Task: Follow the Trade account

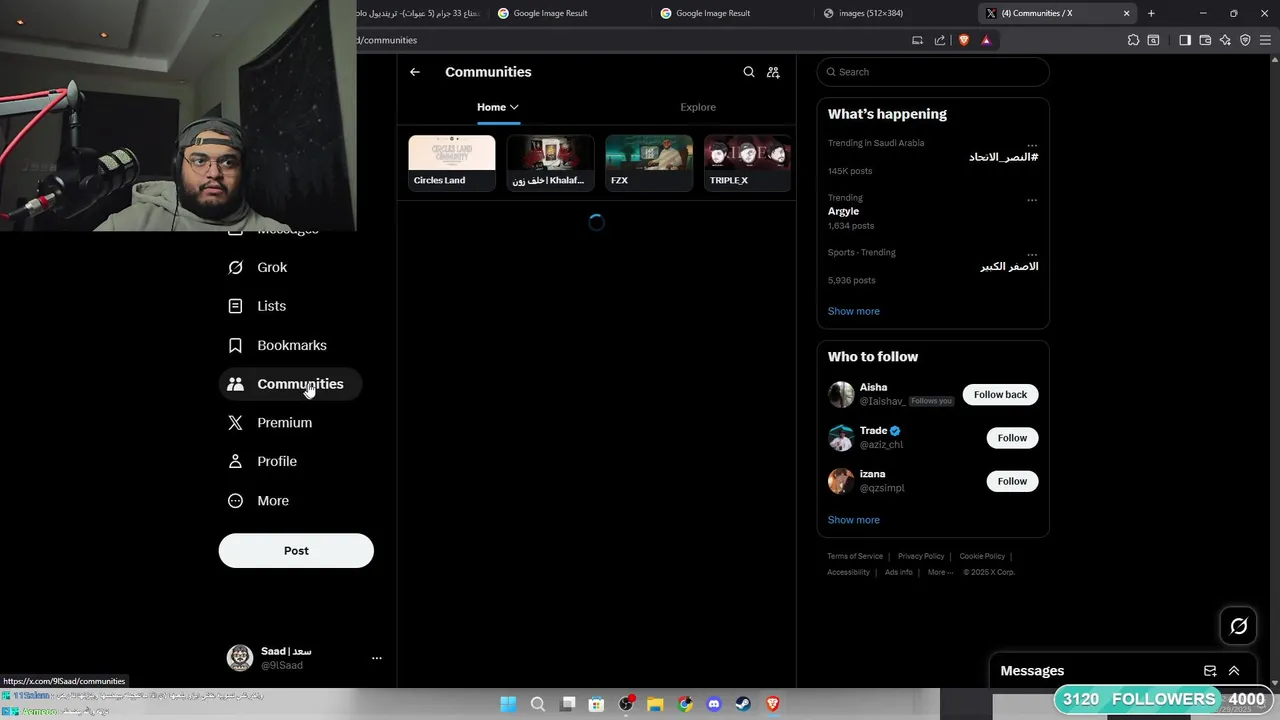Action: tap(1012, 438)
